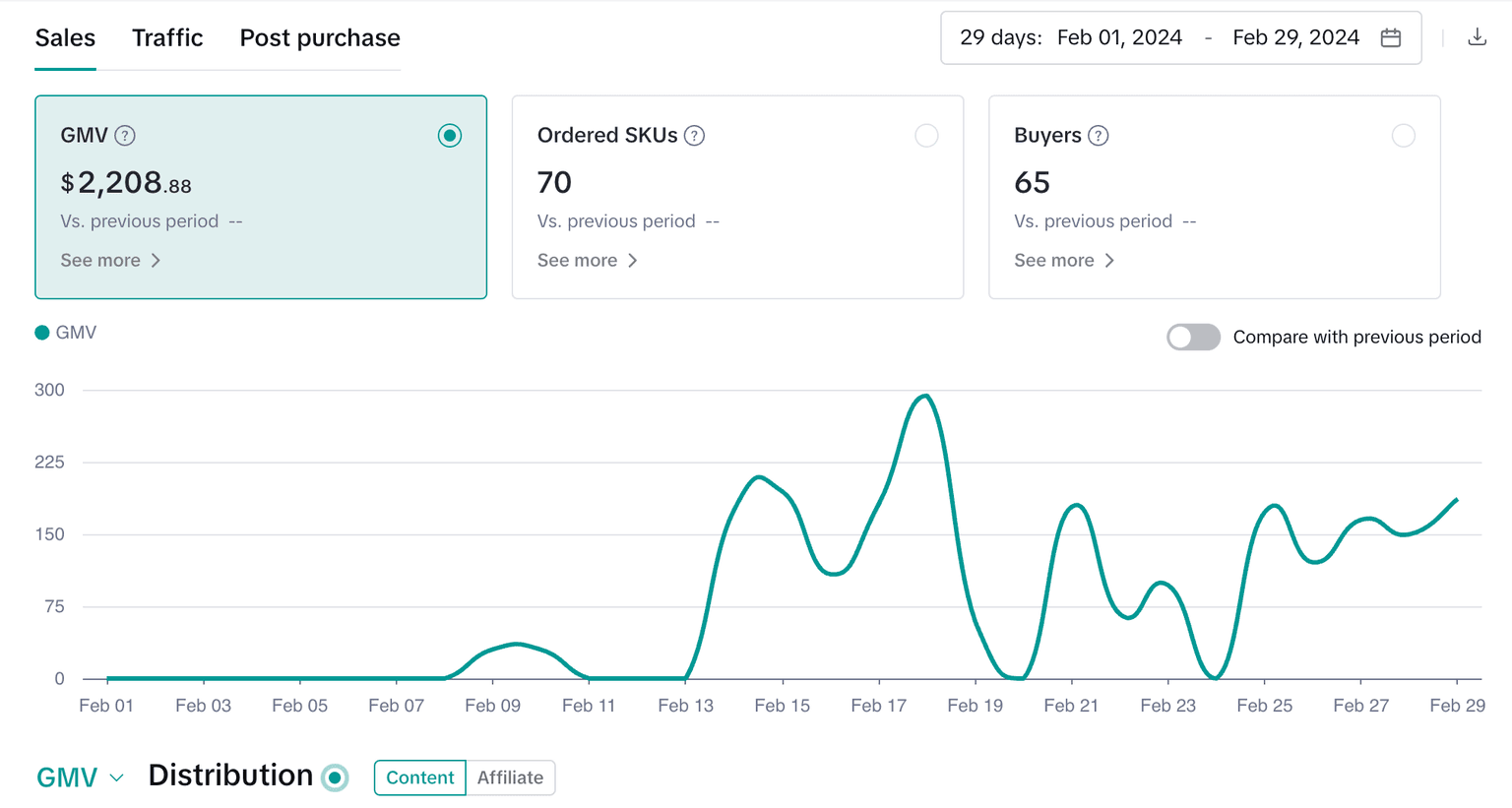Click the GMV chart legend dot

pos(42,333)
